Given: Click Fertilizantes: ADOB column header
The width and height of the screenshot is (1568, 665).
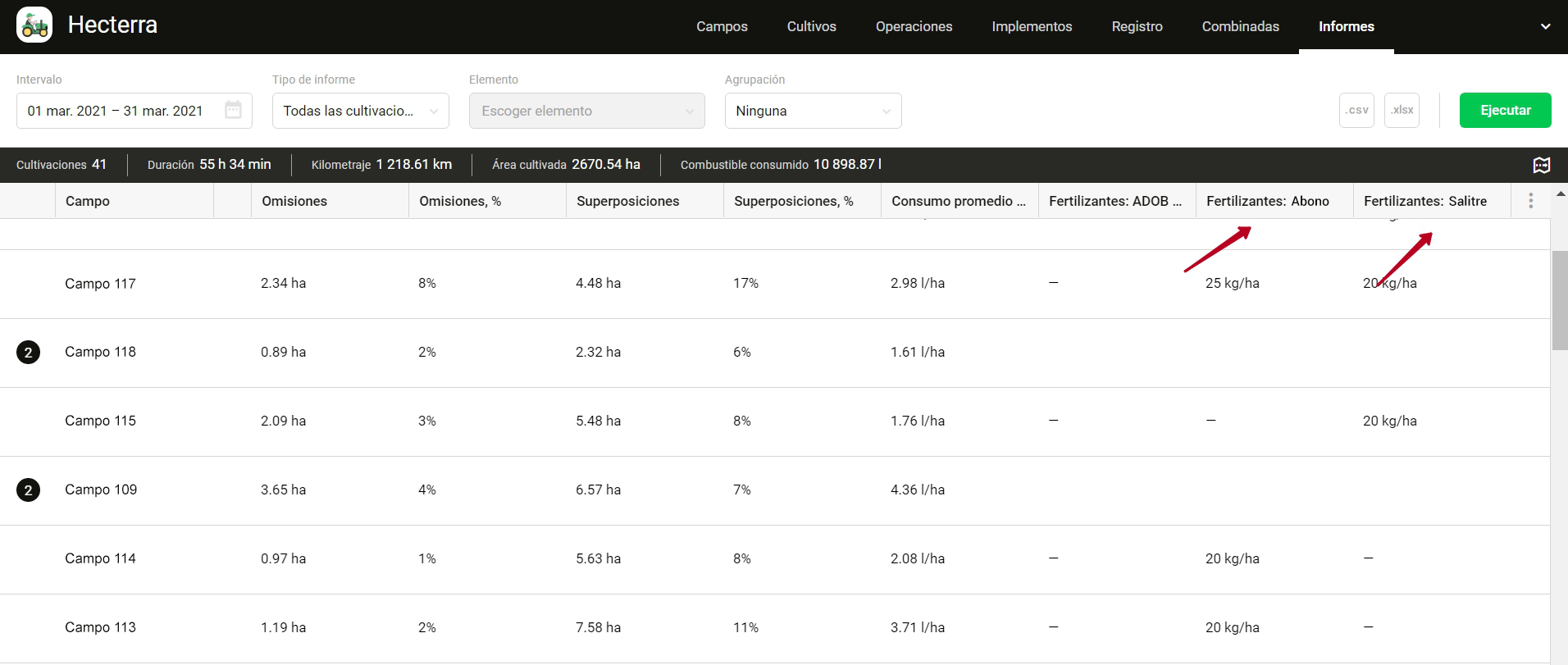Looking at the screenshot, I should tap(1118, 201).
